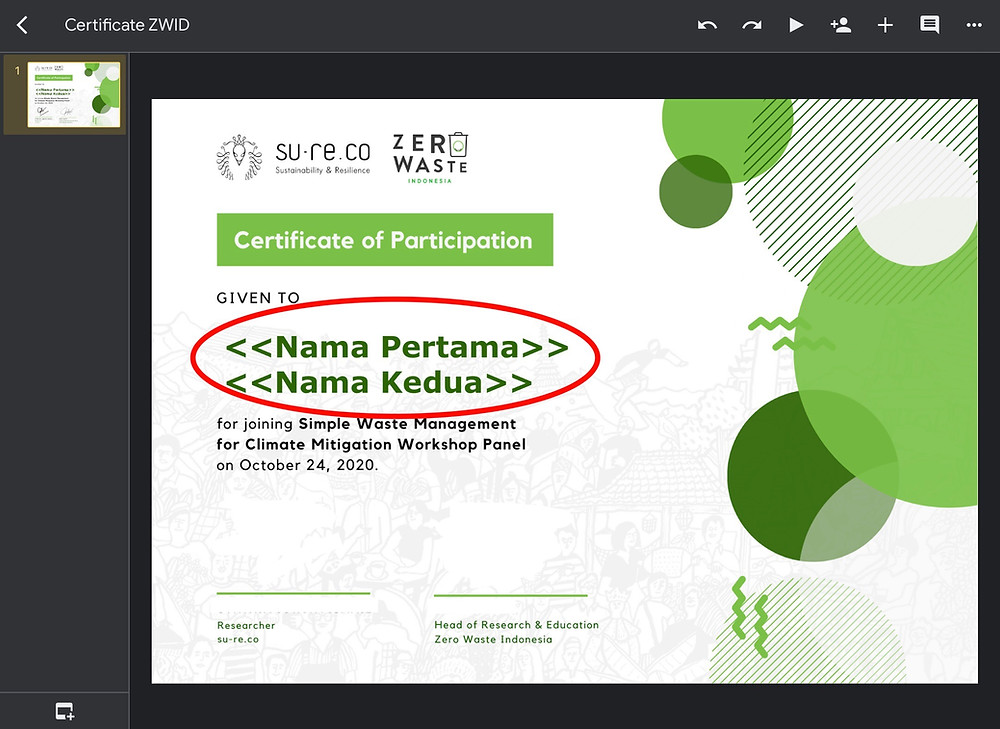1000x729 pixels.
Task: Click the su-re.co logo on the slide
Action: click(293, 157)
